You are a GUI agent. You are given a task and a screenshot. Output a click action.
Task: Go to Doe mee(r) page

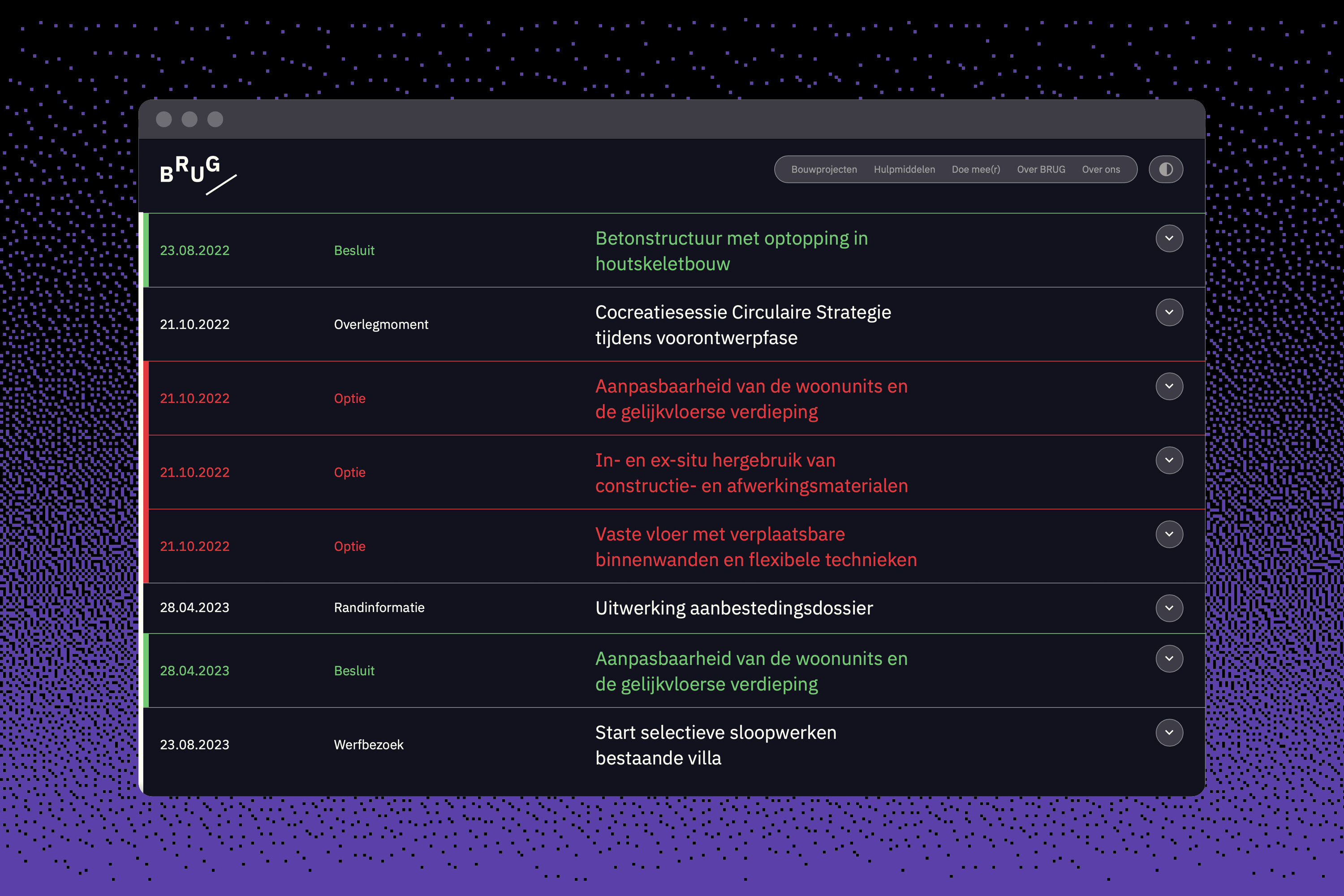click(x=975, y=169)
